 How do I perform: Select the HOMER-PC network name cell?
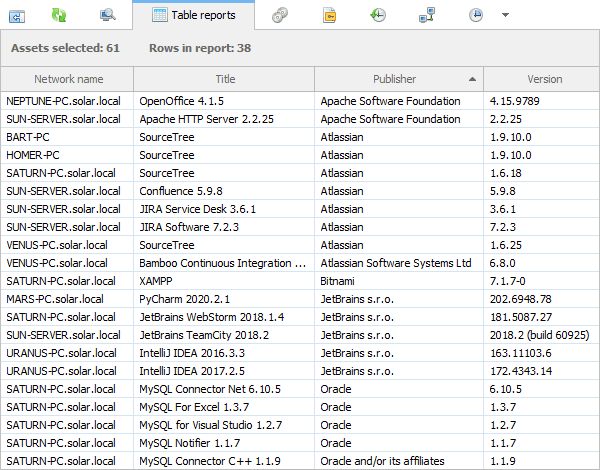pyautogui.click(x=67, y=155)
